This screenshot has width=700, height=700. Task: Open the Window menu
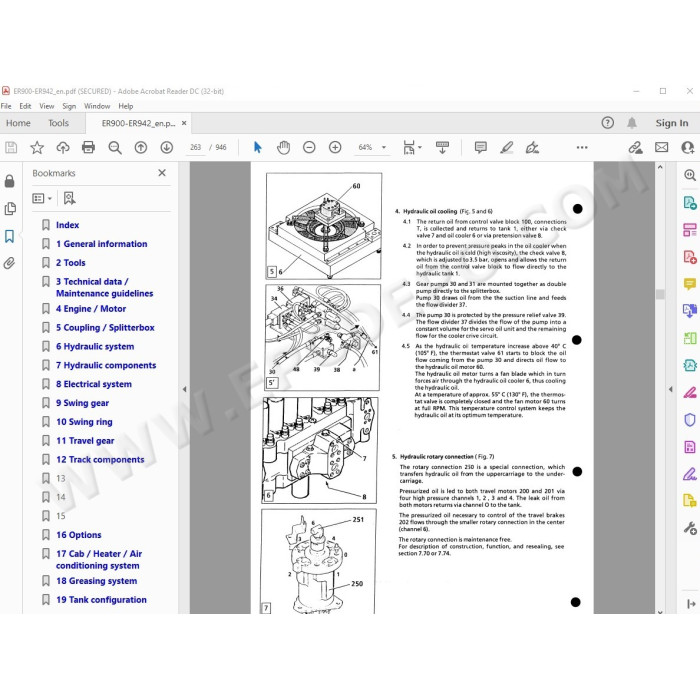tap(97, 106)
